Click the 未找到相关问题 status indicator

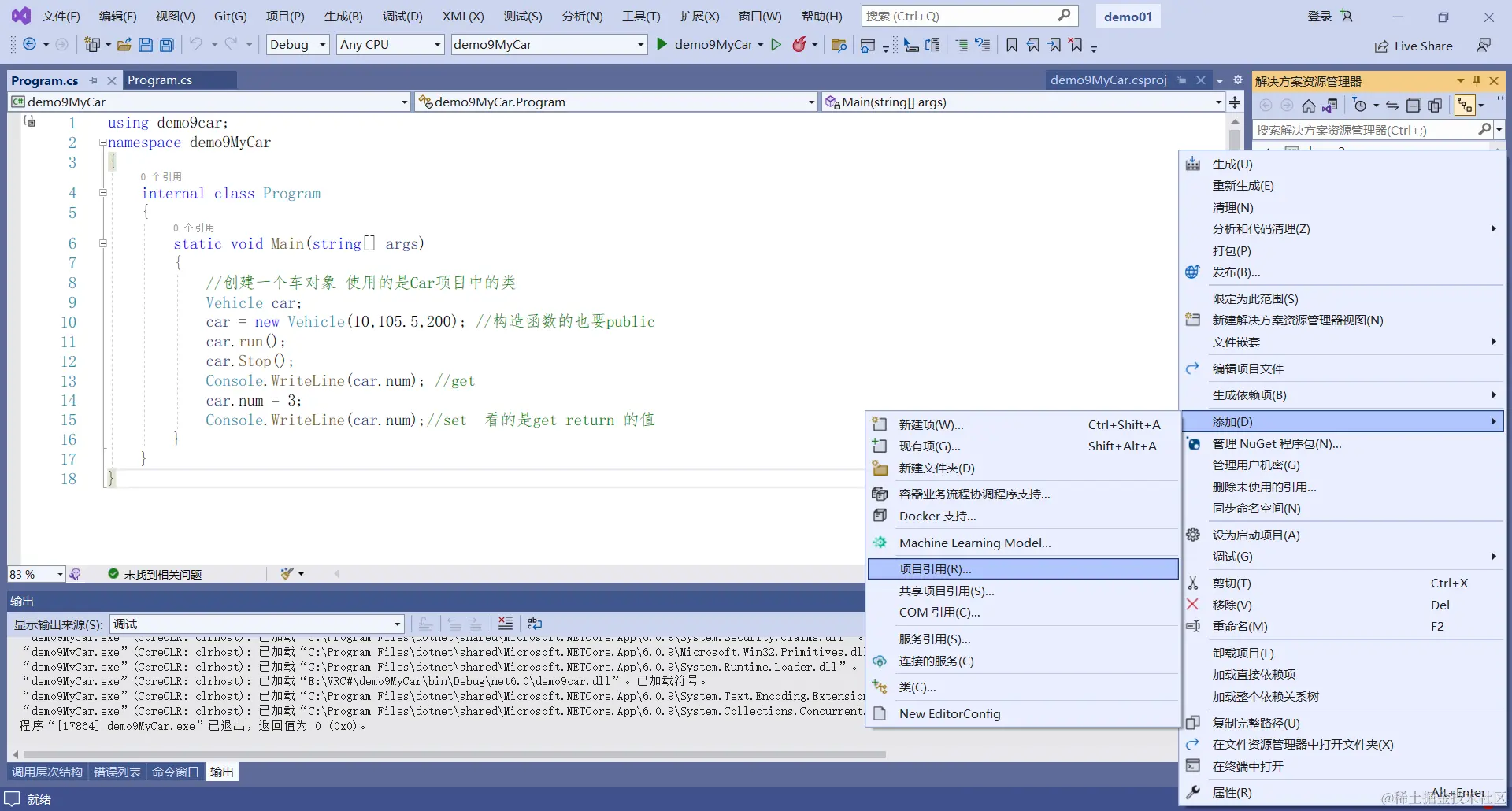154,575
